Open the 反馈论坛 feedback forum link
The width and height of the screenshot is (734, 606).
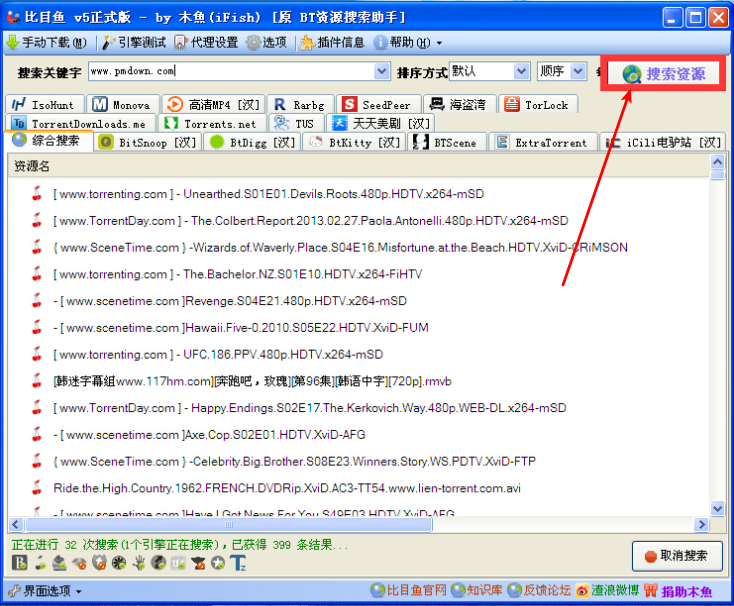pyautogui.click(x=539, y=590)
